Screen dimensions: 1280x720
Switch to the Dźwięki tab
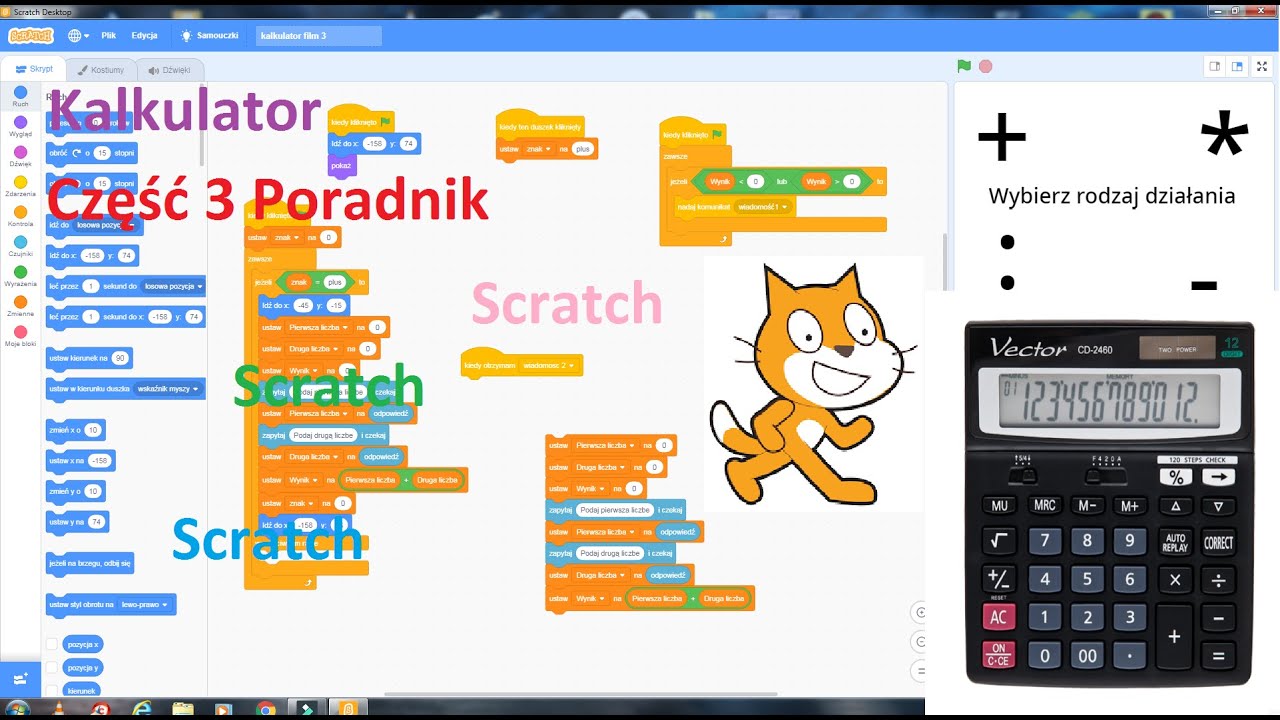[x=169, y=70]
